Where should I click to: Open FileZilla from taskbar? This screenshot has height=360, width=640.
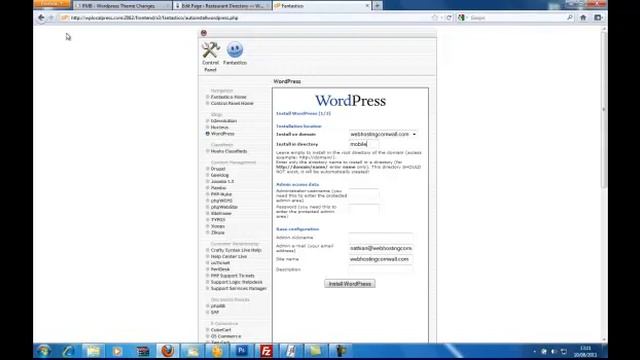266,351
